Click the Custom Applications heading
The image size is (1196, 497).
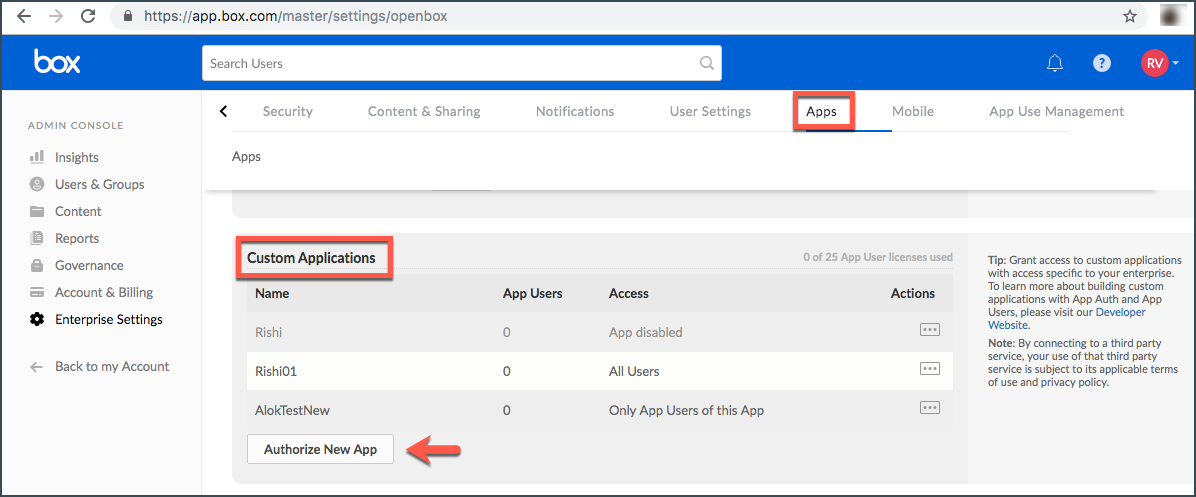click(x=311, y=258)
